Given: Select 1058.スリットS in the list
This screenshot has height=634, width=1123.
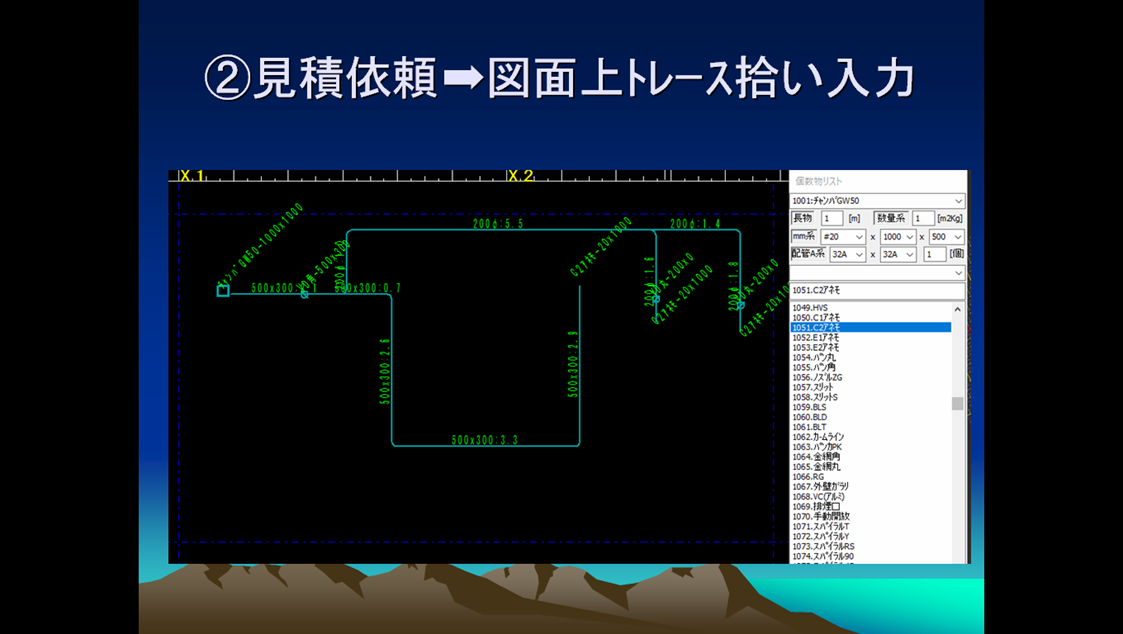Looking at the screenshot, I should tap(871, 397).
